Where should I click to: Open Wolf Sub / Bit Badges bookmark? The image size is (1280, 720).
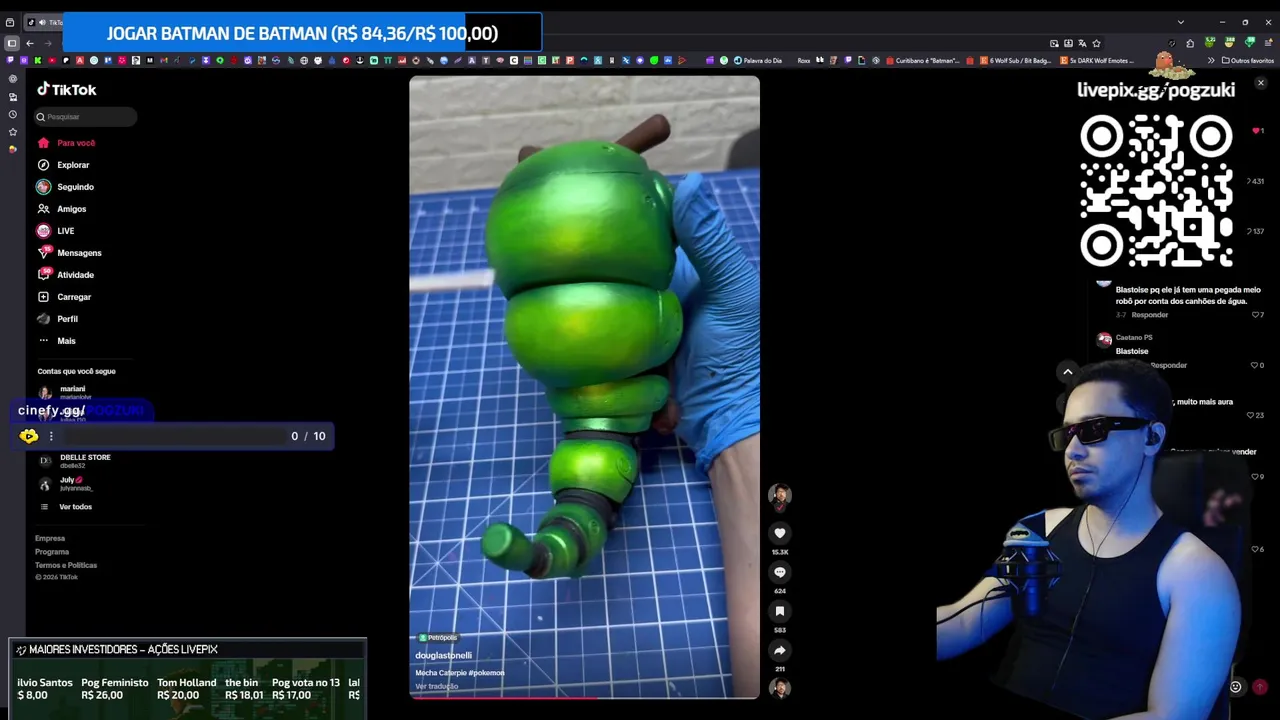click(x=1015, y=60)
